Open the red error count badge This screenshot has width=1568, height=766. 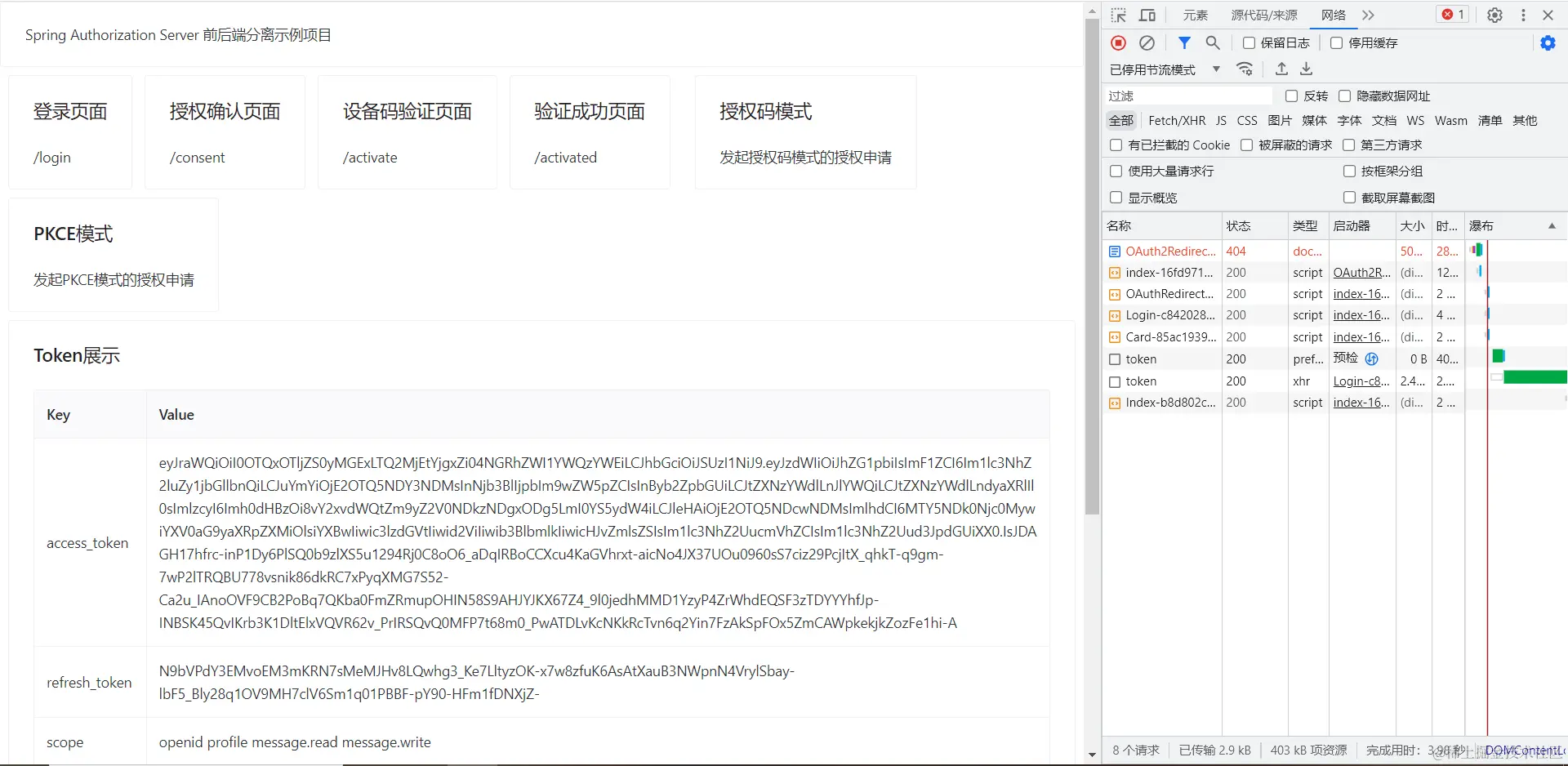click(x=1453, y=15)
